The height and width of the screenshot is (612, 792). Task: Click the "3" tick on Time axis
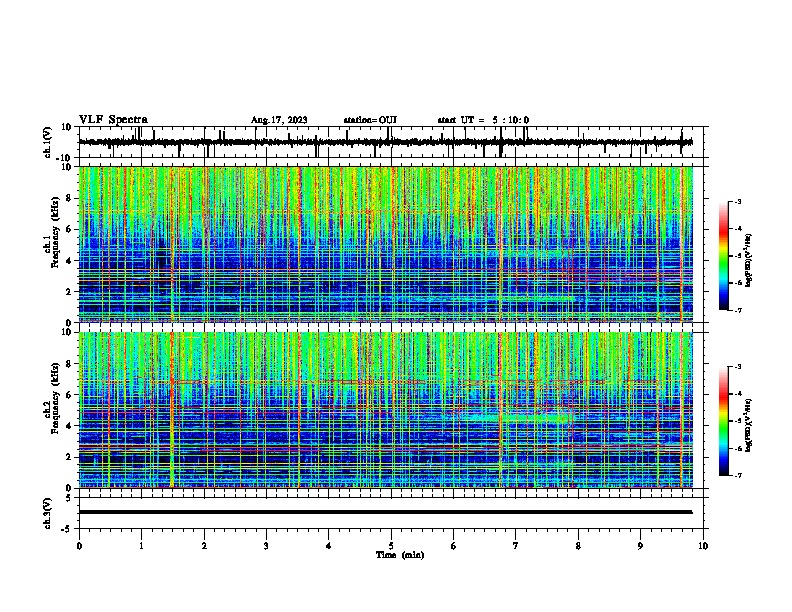coord(266,546)
